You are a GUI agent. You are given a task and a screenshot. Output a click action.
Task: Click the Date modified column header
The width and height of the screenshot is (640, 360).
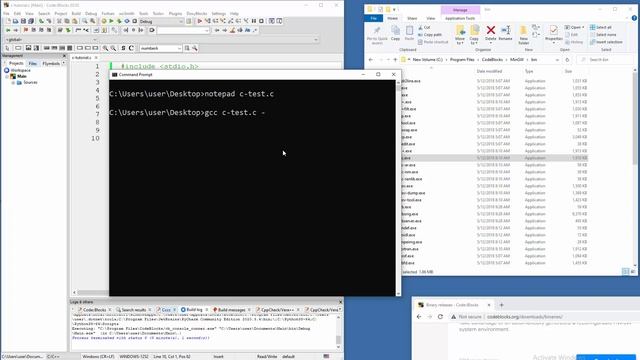click(x=489, y=71)
